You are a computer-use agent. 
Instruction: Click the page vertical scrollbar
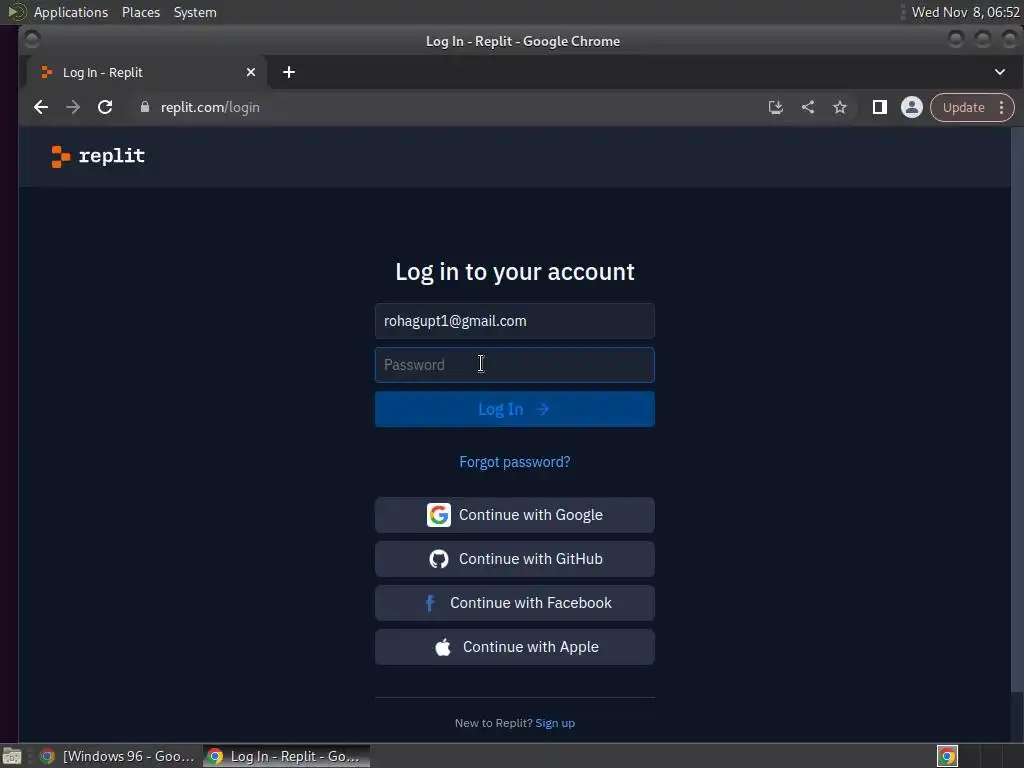click(1017, 410)
